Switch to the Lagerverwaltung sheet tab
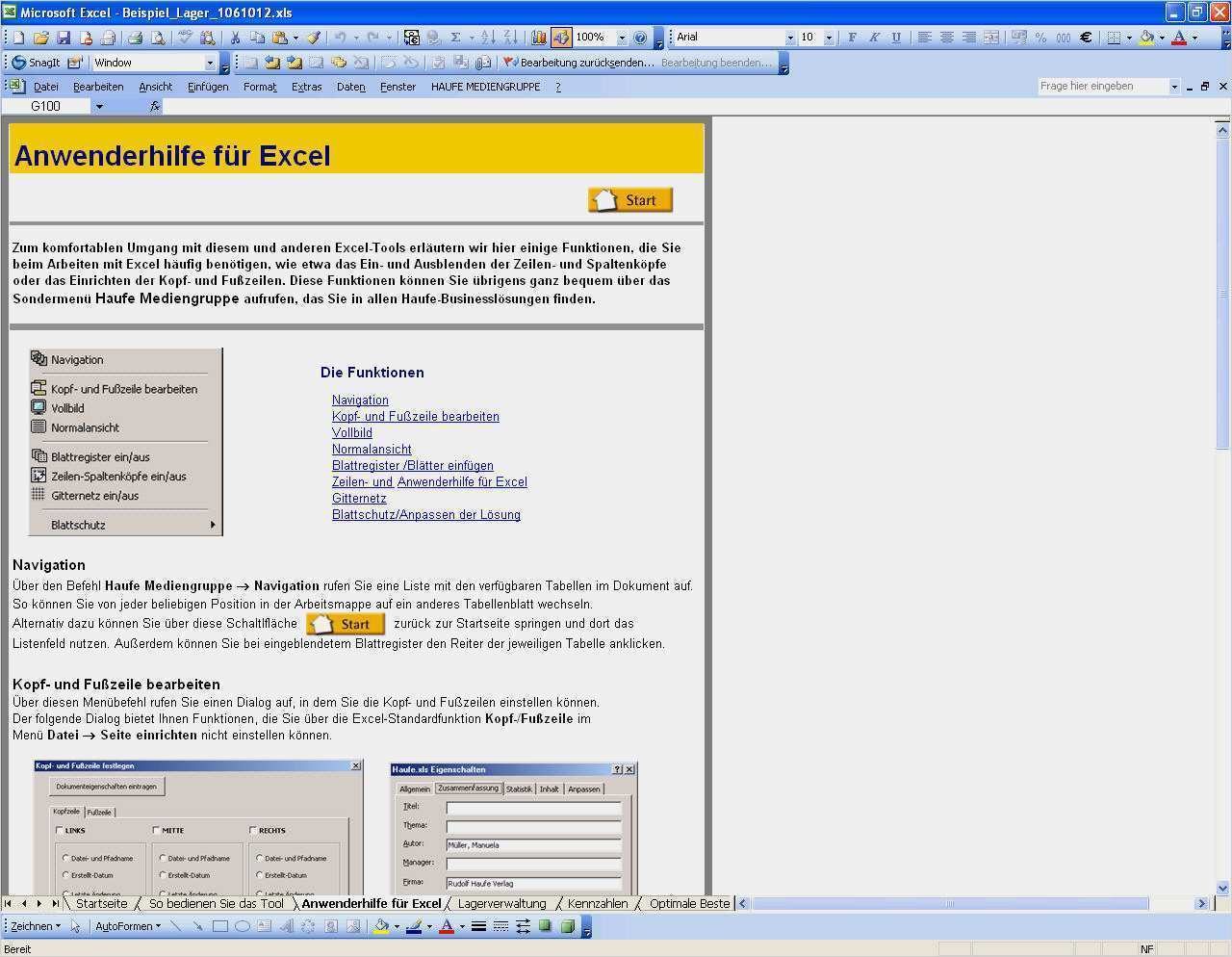This screenshot has width=1232, height=957. tap(501, 903)
